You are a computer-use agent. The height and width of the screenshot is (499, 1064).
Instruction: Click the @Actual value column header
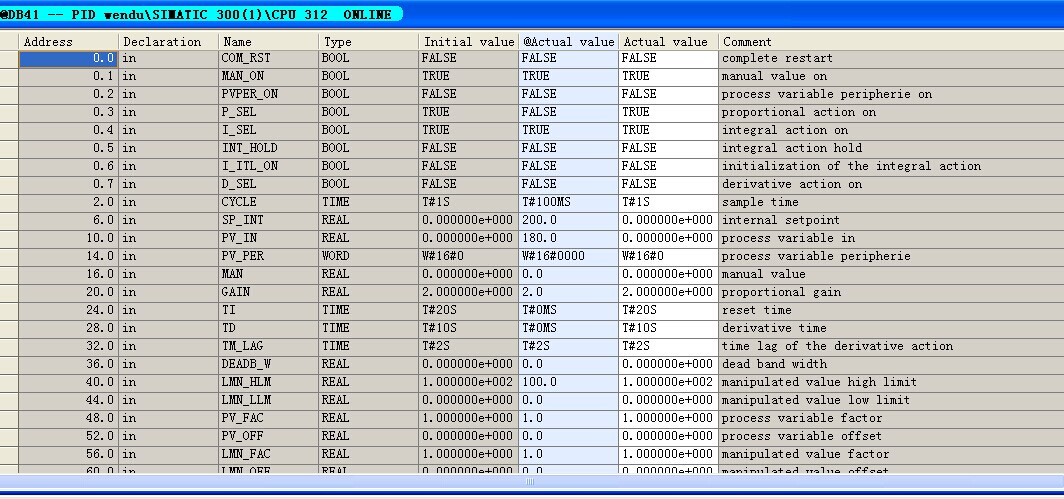pos(568,41)
